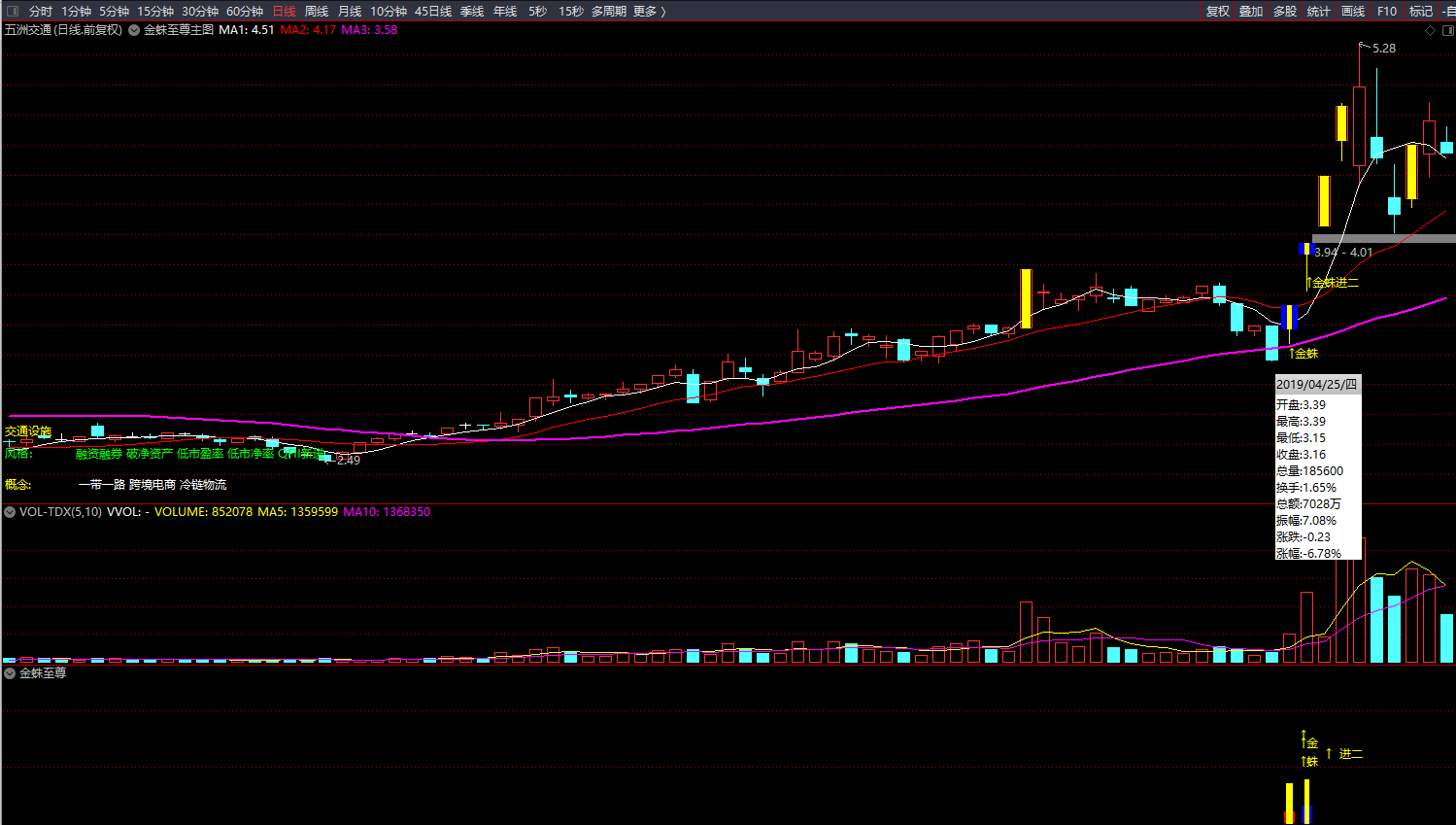Click the 金蛛进二 signal marker on chart
Viewport: 1456px width, 825px height.
pos(1333,283)
